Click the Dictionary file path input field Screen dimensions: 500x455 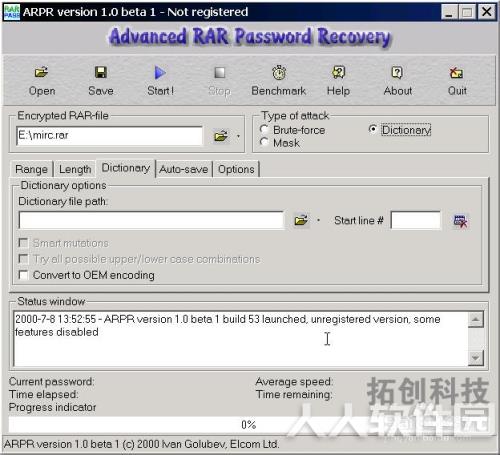coord(151,220)
